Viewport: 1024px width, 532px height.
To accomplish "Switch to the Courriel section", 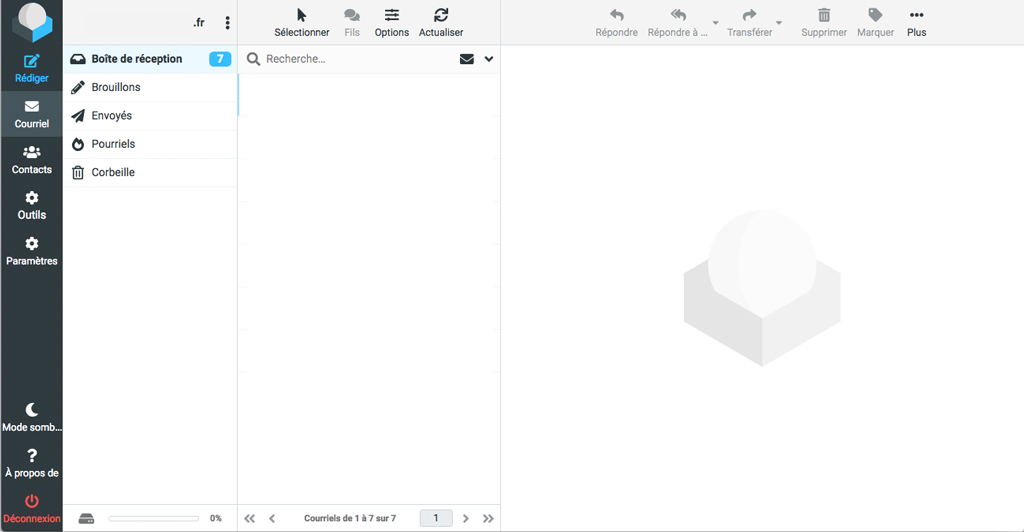I will pos(31,114).
